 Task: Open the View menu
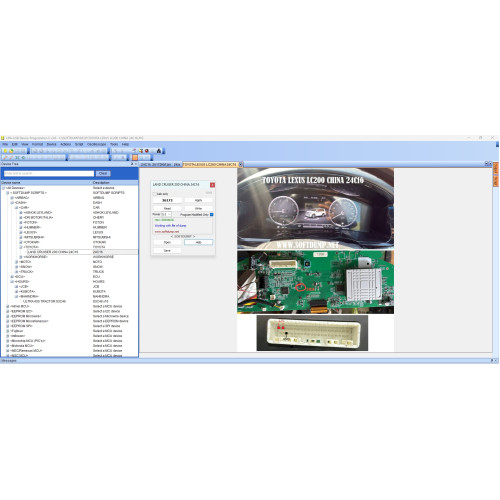click(x=25, y=144)
